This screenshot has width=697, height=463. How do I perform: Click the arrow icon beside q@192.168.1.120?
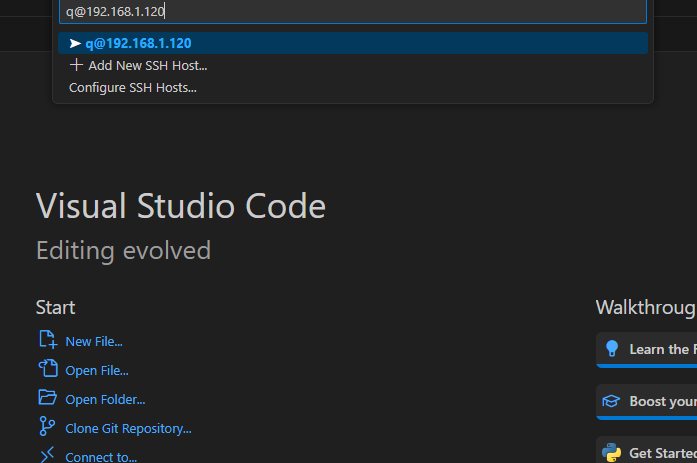(75, 43)
